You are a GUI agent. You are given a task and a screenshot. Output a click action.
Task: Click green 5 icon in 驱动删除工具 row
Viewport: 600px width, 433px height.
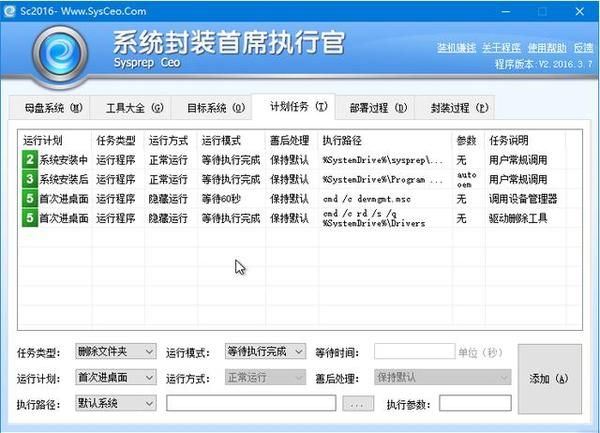coord(30,218)
